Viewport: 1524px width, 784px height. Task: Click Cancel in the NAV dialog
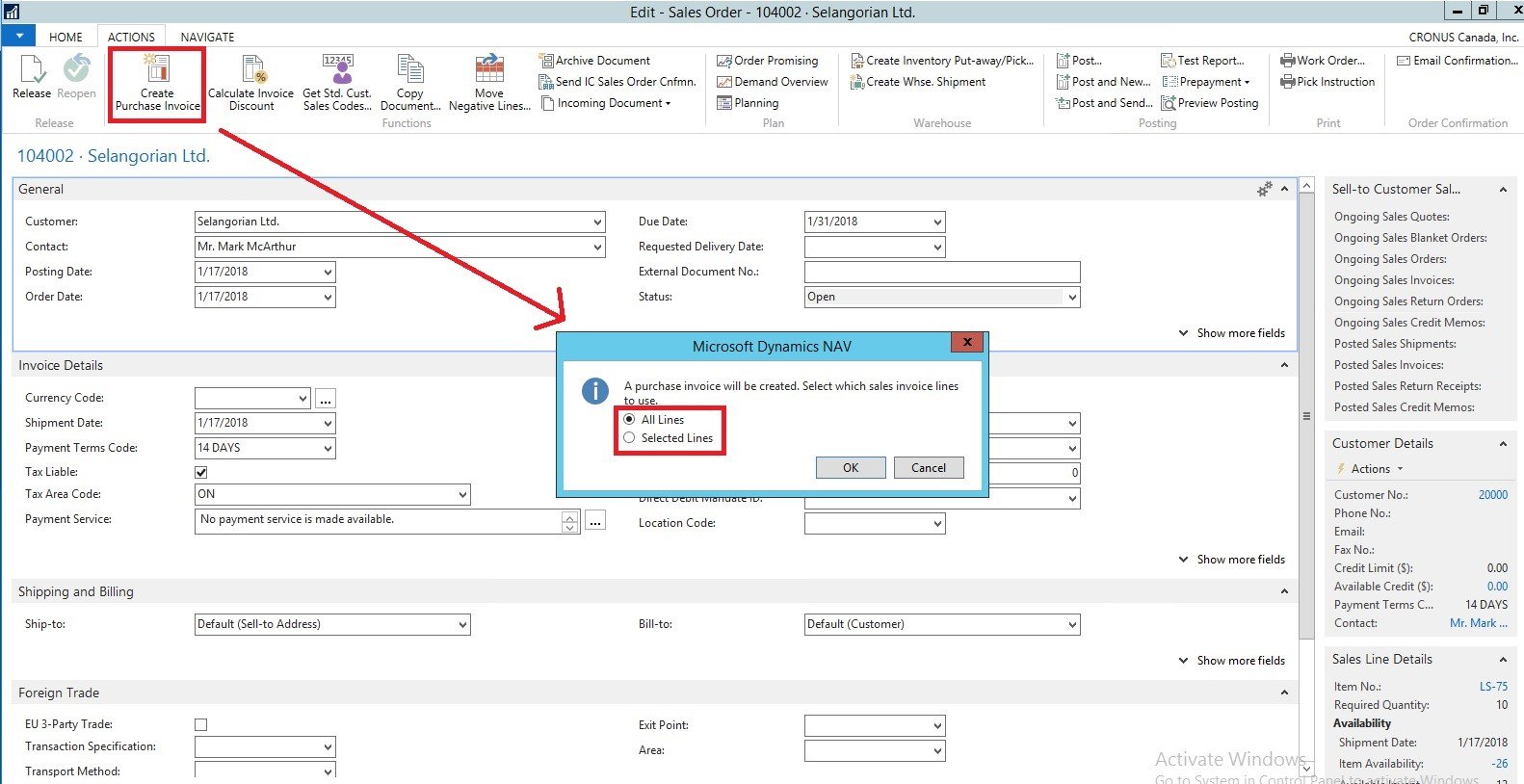[x=929, y=468]
